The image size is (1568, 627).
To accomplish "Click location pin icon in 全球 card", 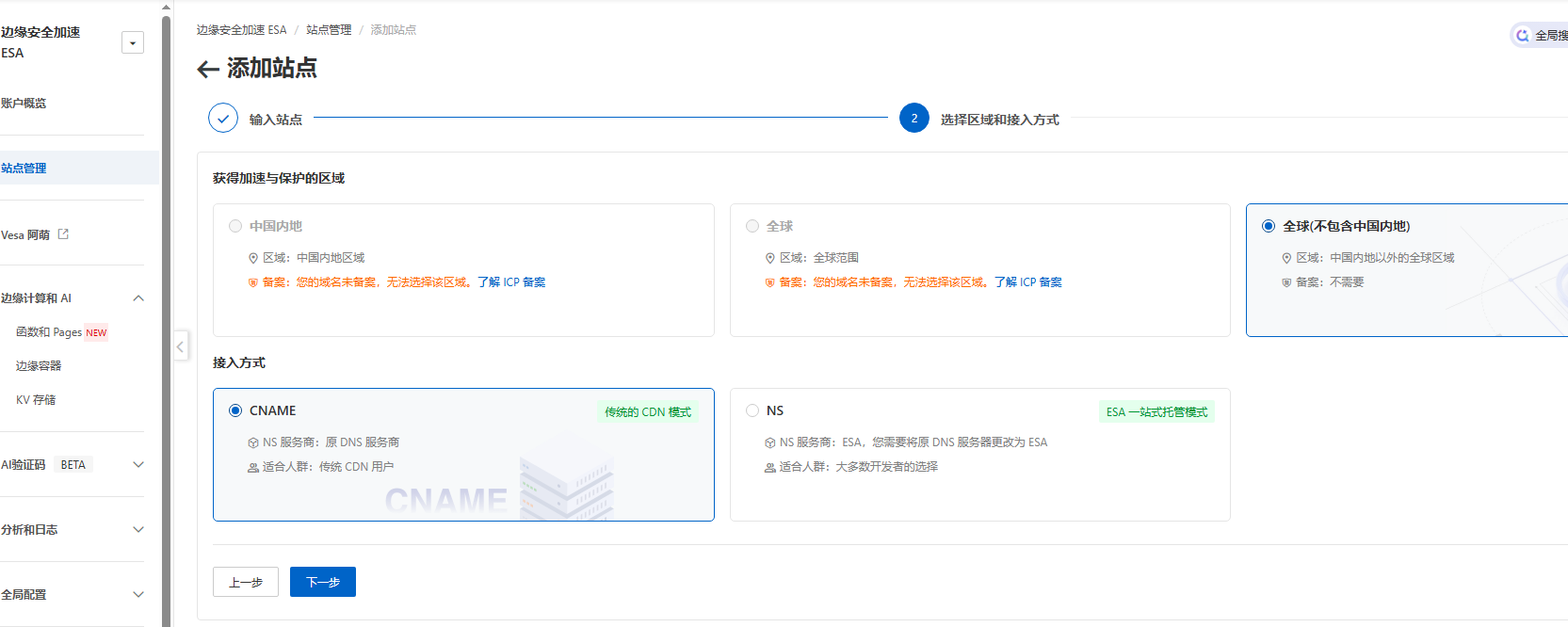I will 770,258.
